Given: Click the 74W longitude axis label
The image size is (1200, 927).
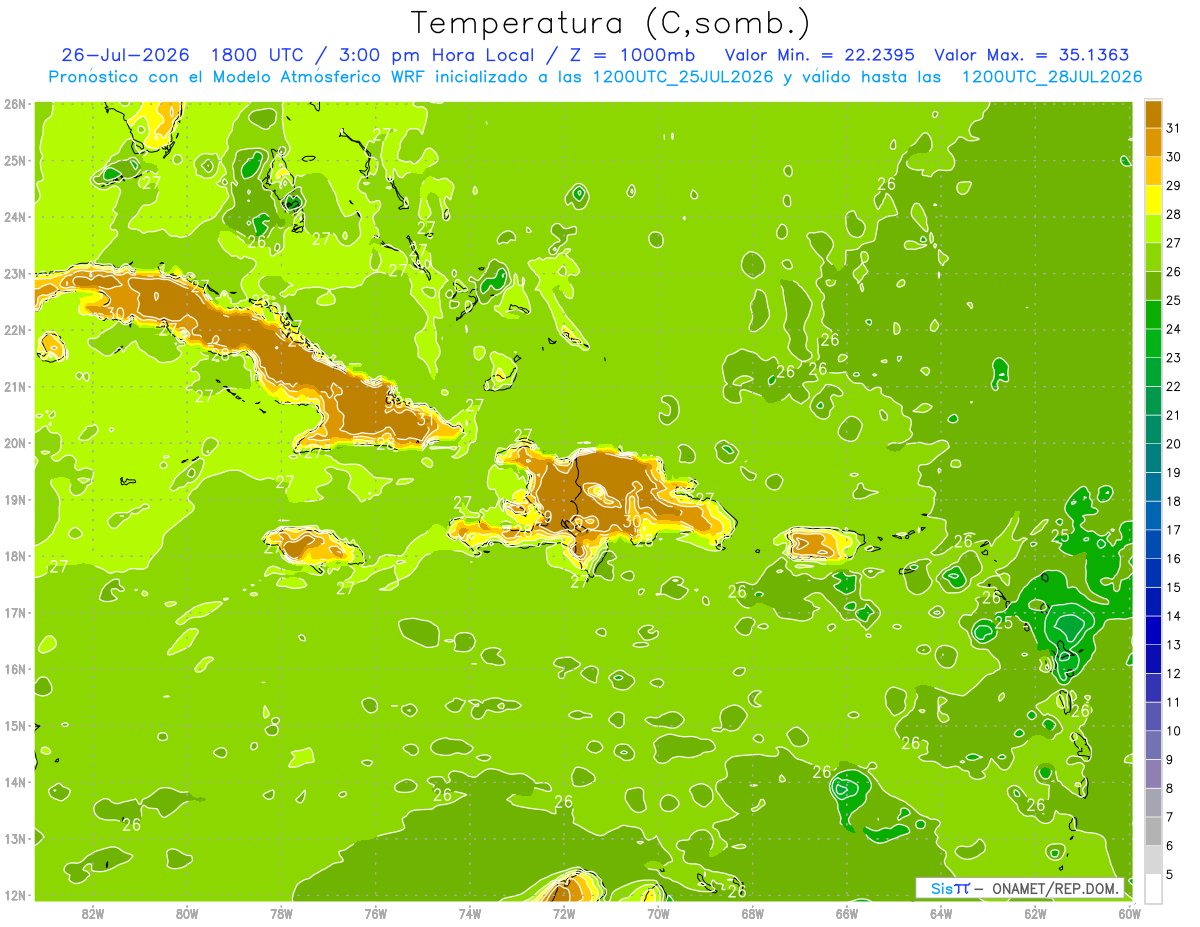Looking at the screenshot, I should tap(470, 913).
